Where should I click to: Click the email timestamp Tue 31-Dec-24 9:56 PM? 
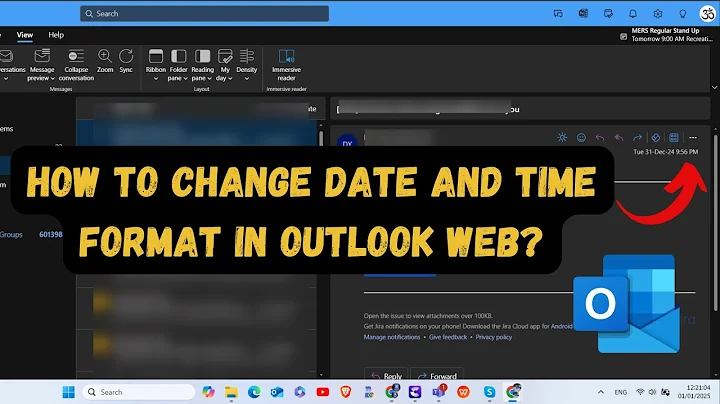click(665, 152)
